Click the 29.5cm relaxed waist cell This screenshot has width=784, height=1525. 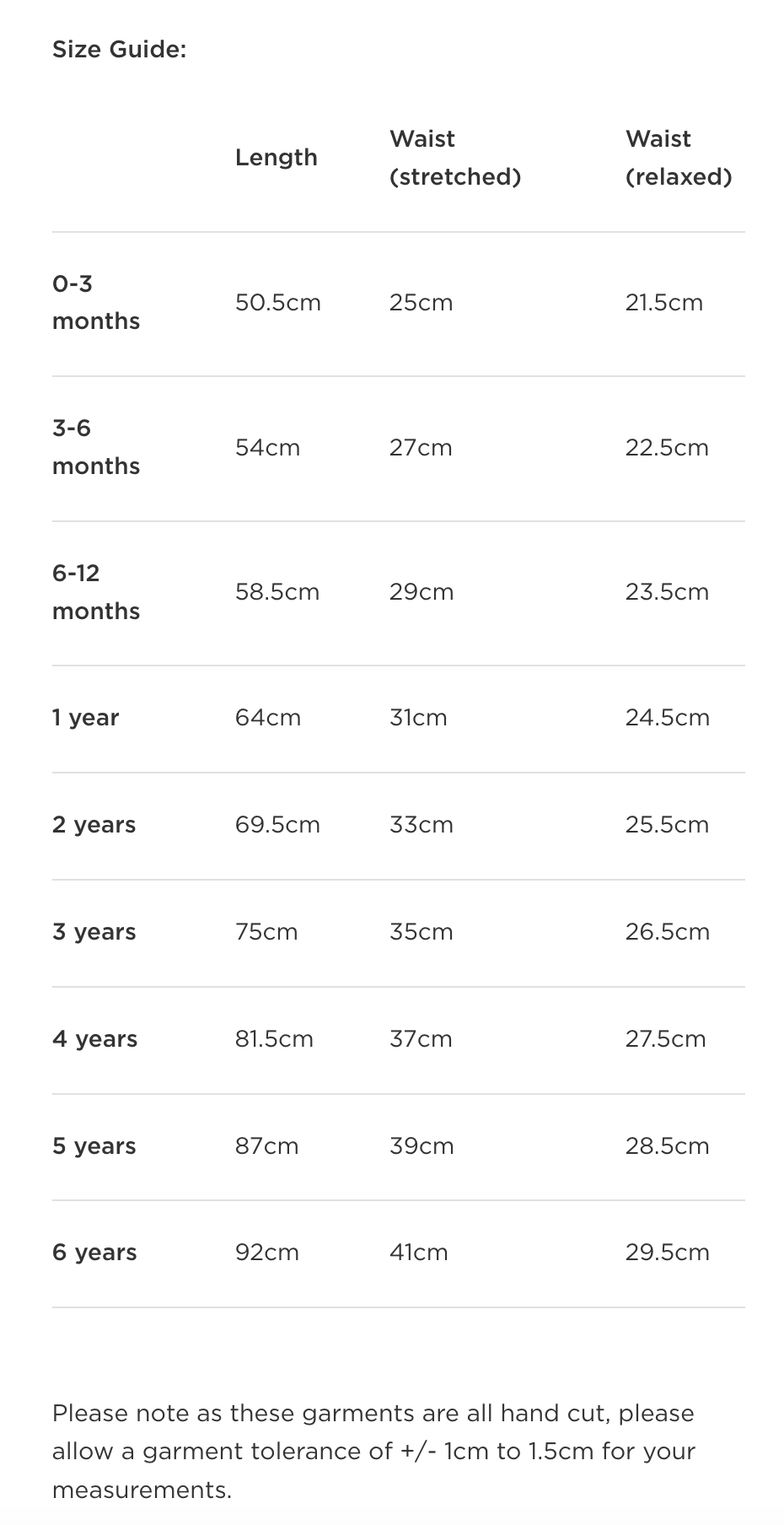[x=667, y=1253]
